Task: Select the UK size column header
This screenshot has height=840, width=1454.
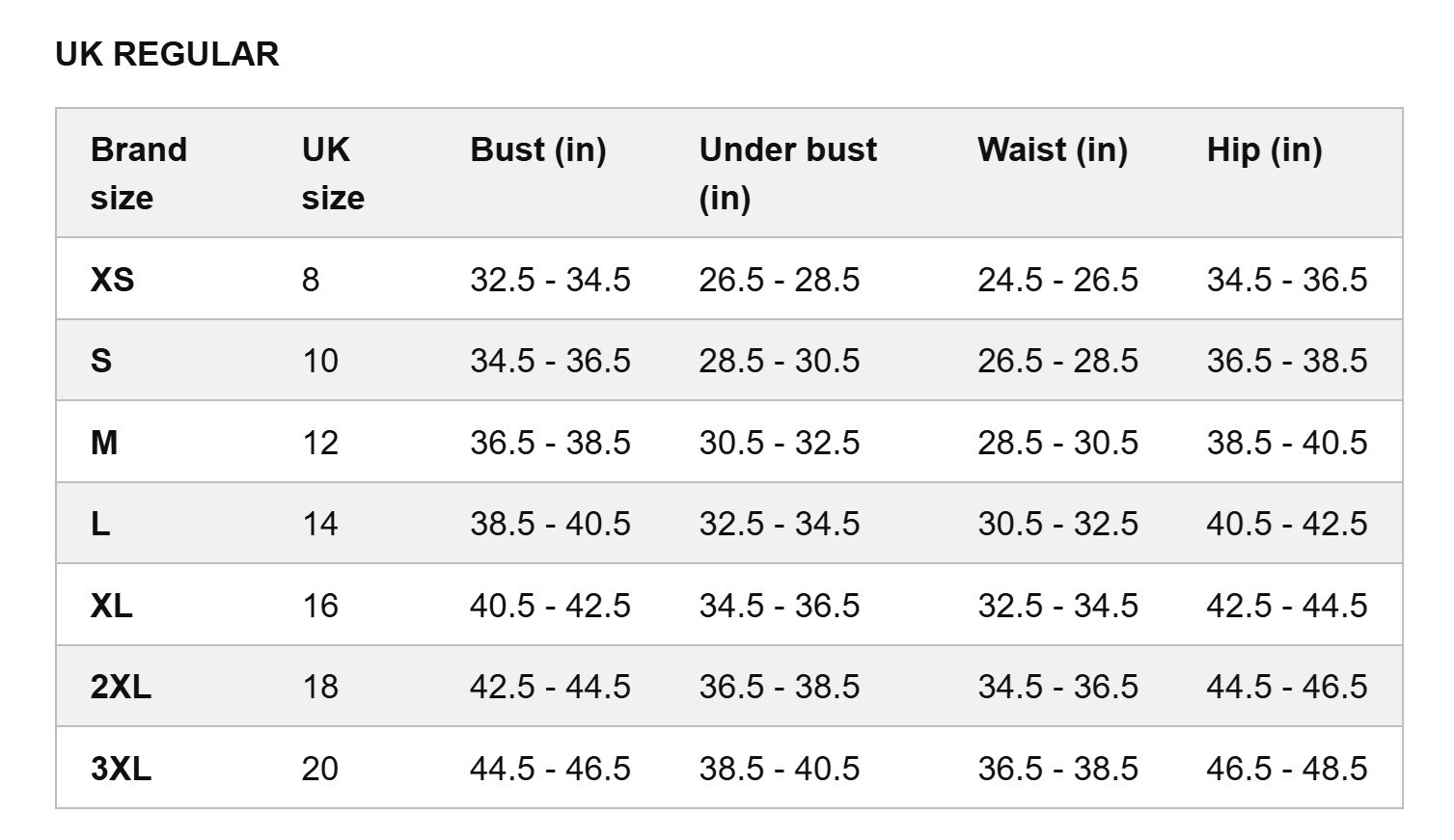Action: coord(333,174)
